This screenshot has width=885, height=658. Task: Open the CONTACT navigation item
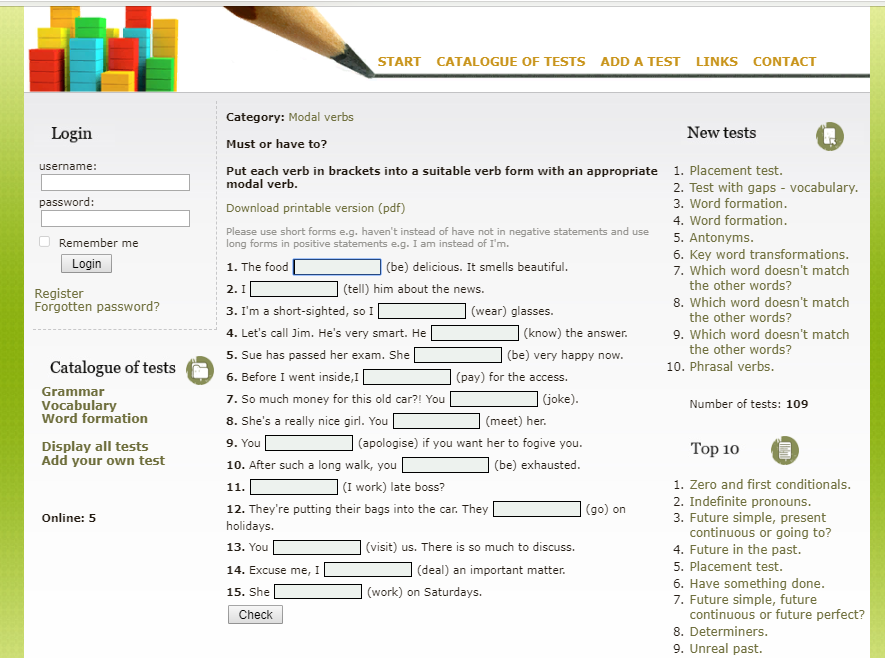[785, 62]
